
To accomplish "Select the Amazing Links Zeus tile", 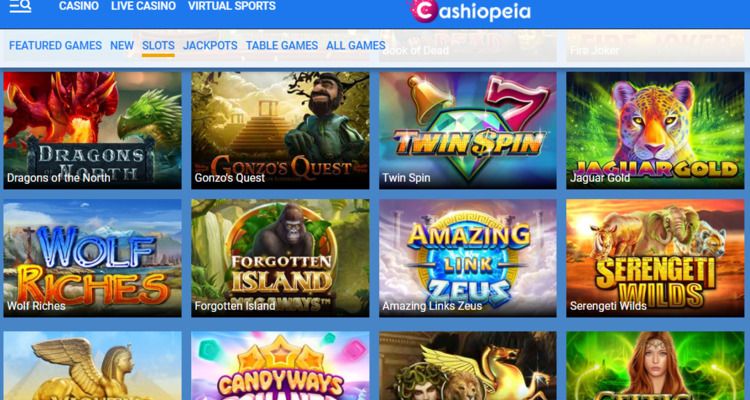I will (x=468, y=258).
